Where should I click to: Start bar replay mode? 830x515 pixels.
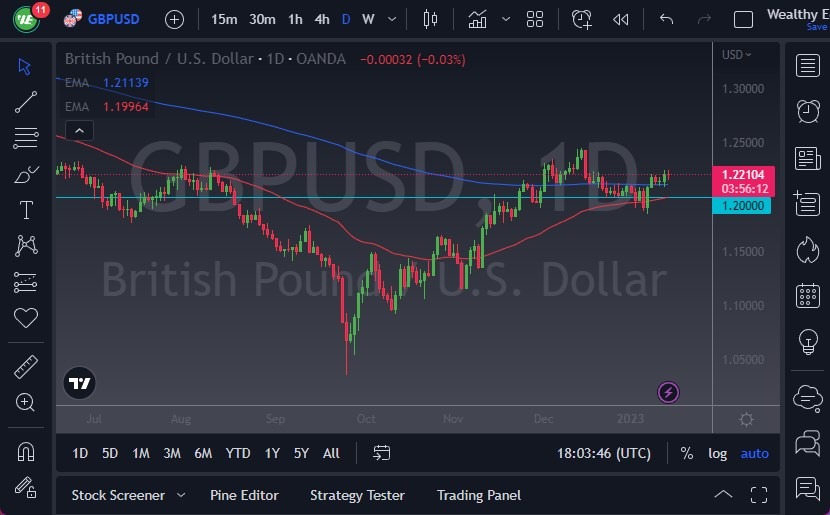point(620,20)
